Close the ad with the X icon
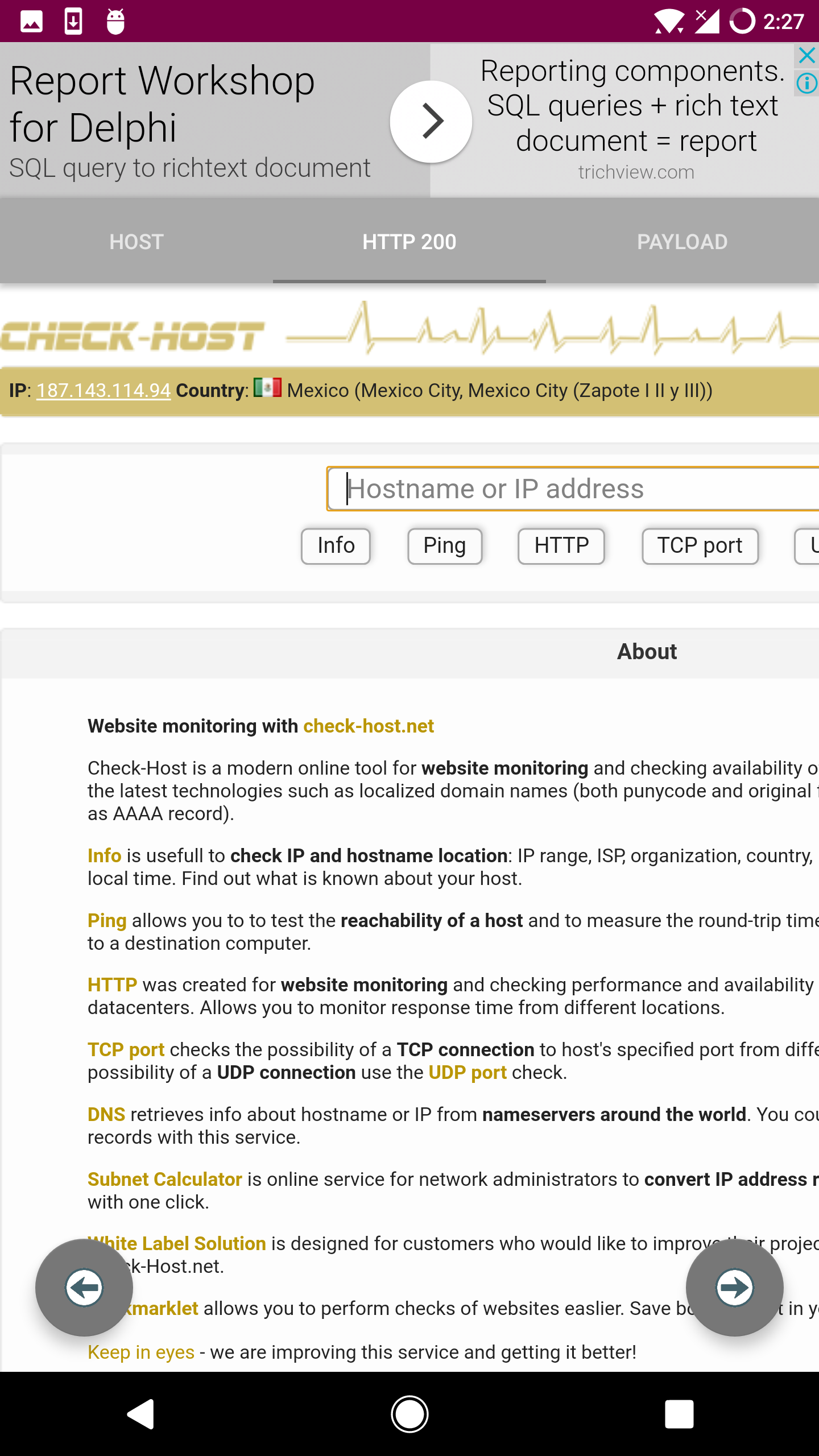 [806, 56]
